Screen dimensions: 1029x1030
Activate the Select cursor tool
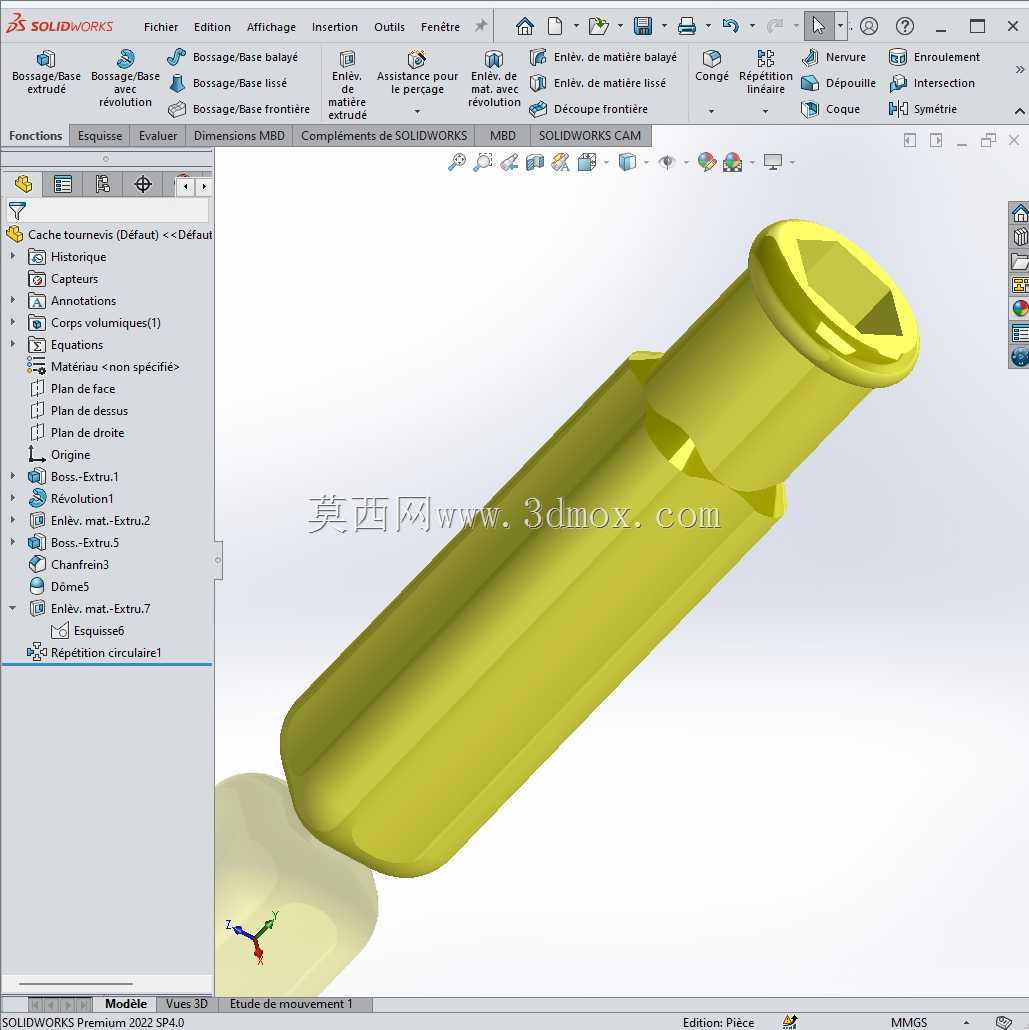pyautogui.click(x=818, y=26)
